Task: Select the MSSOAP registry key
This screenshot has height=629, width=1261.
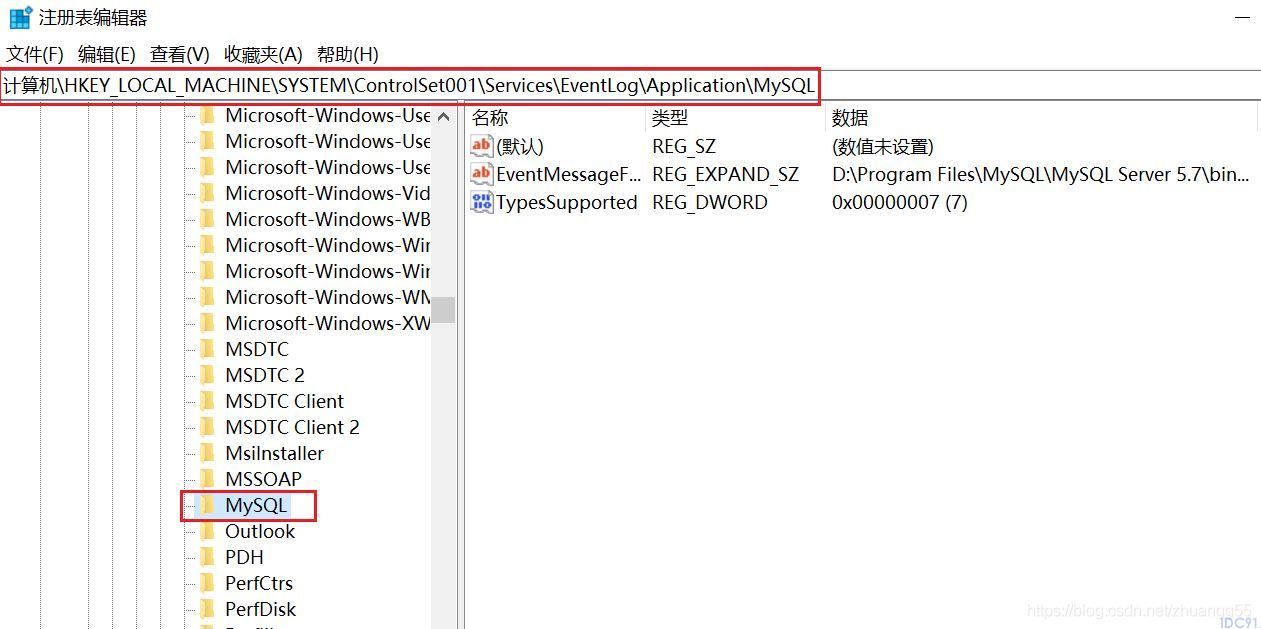Action: [x=263, y=479]
